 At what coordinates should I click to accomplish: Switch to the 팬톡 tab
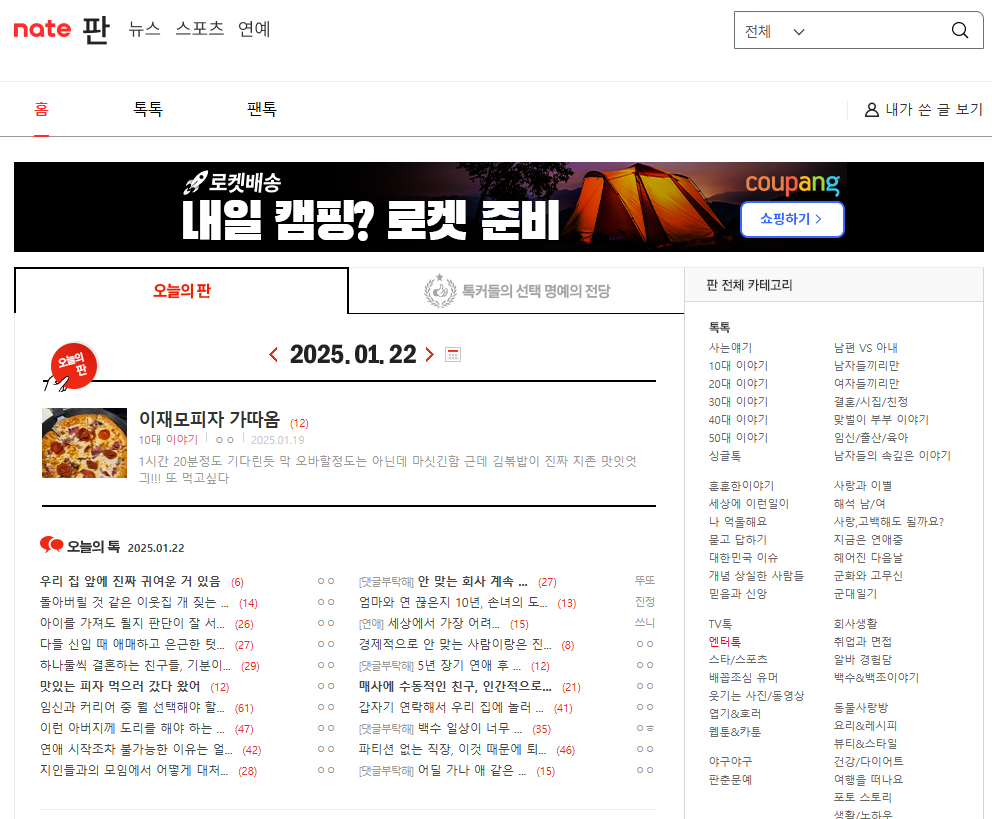261,110
